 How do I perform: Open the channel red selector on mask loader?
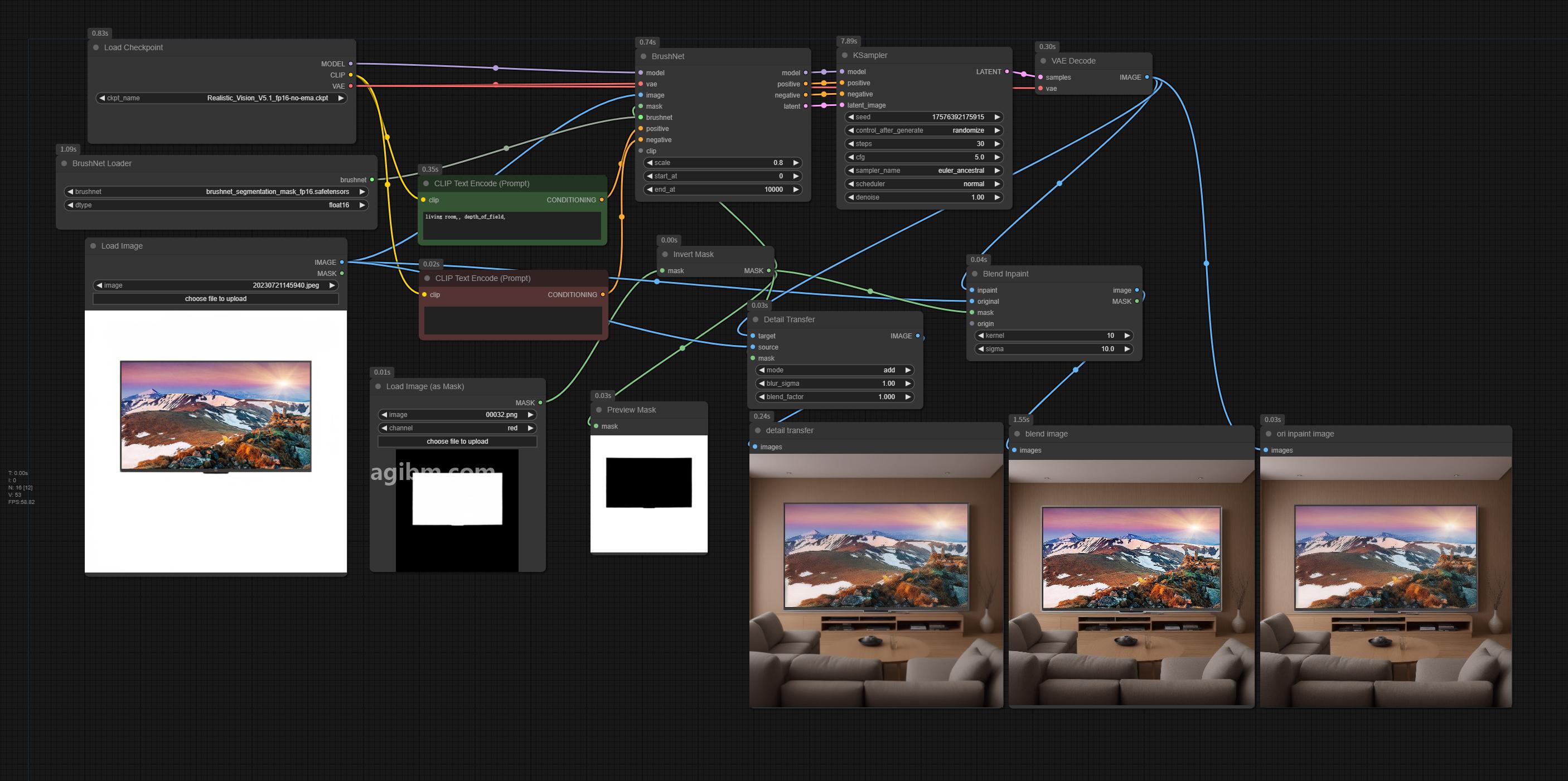click(457, 428)
